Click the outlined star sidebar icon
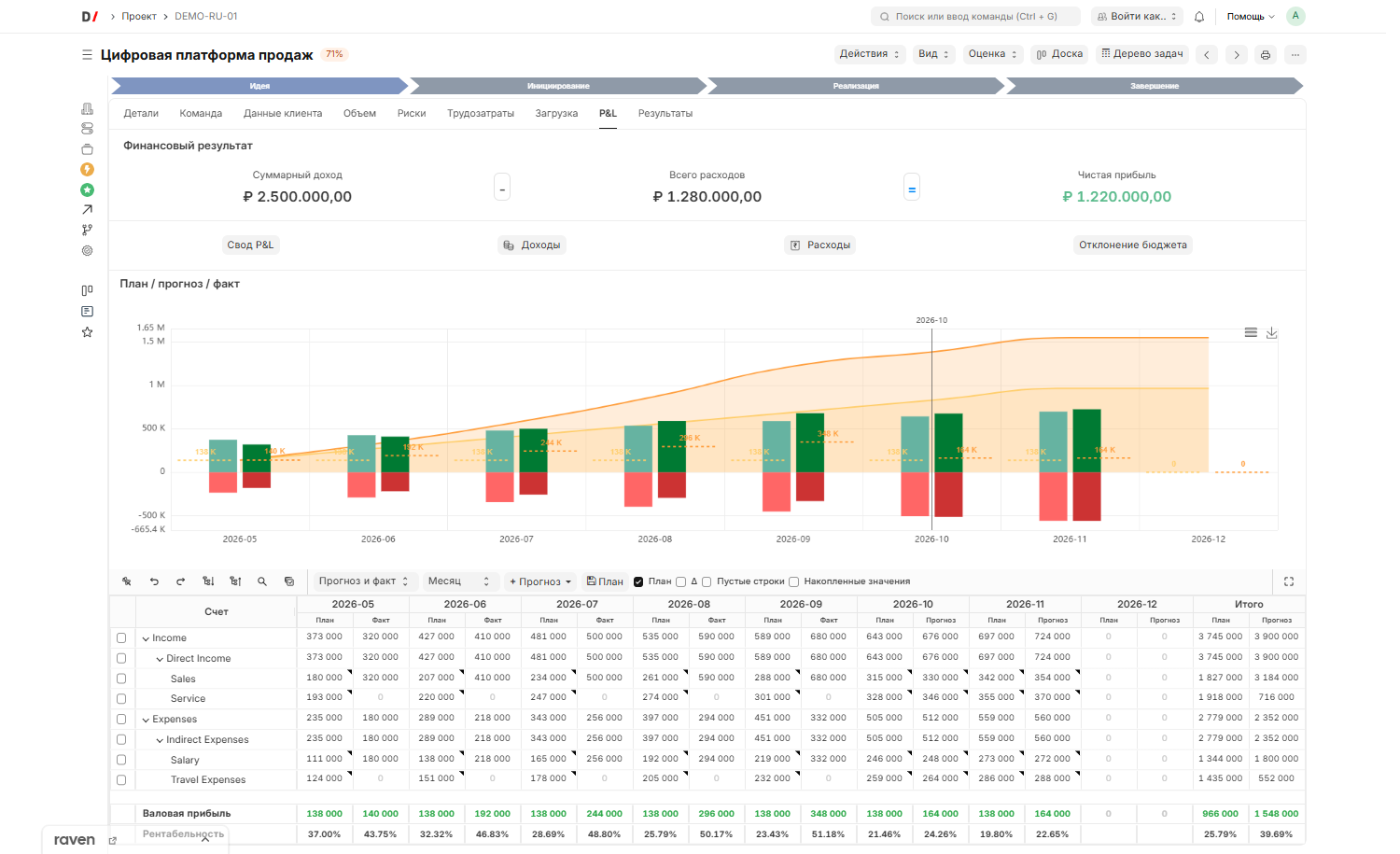This screenshot has width=1400, height=854. 87,332
